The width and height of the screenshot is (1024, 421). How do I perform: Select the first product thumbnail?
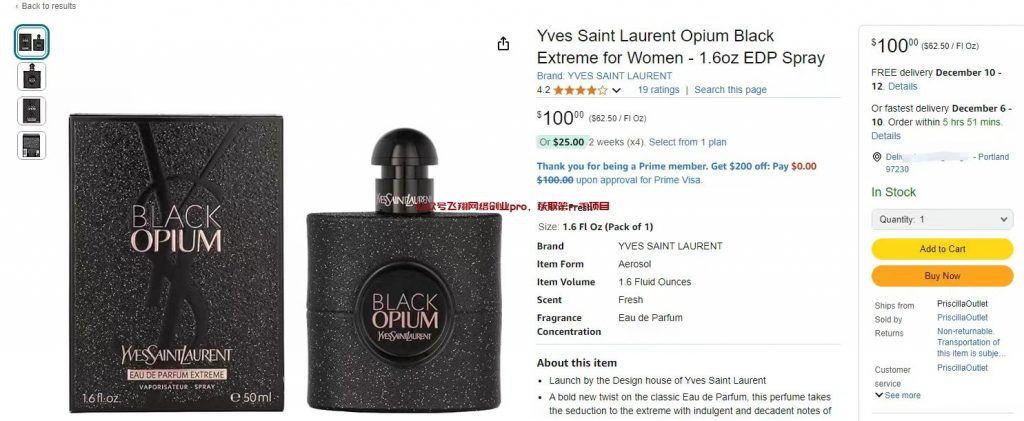(x=31, y=42)
